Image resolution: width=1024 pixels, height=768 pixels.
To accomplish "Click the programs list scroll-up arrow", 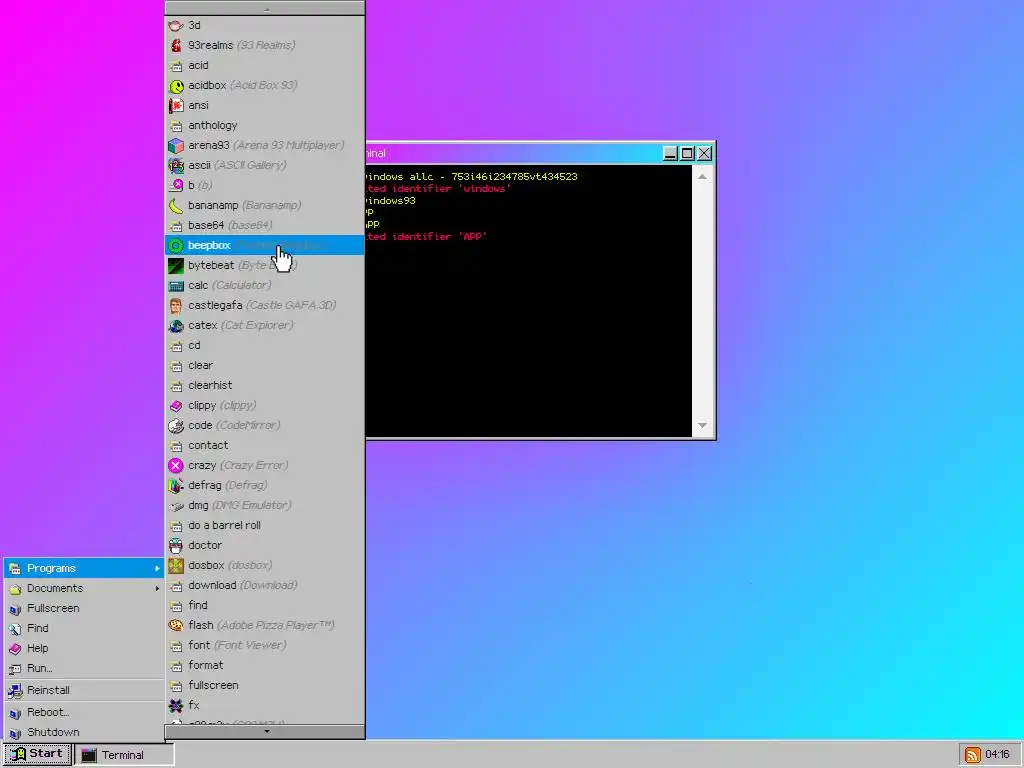I will (265, 8).
